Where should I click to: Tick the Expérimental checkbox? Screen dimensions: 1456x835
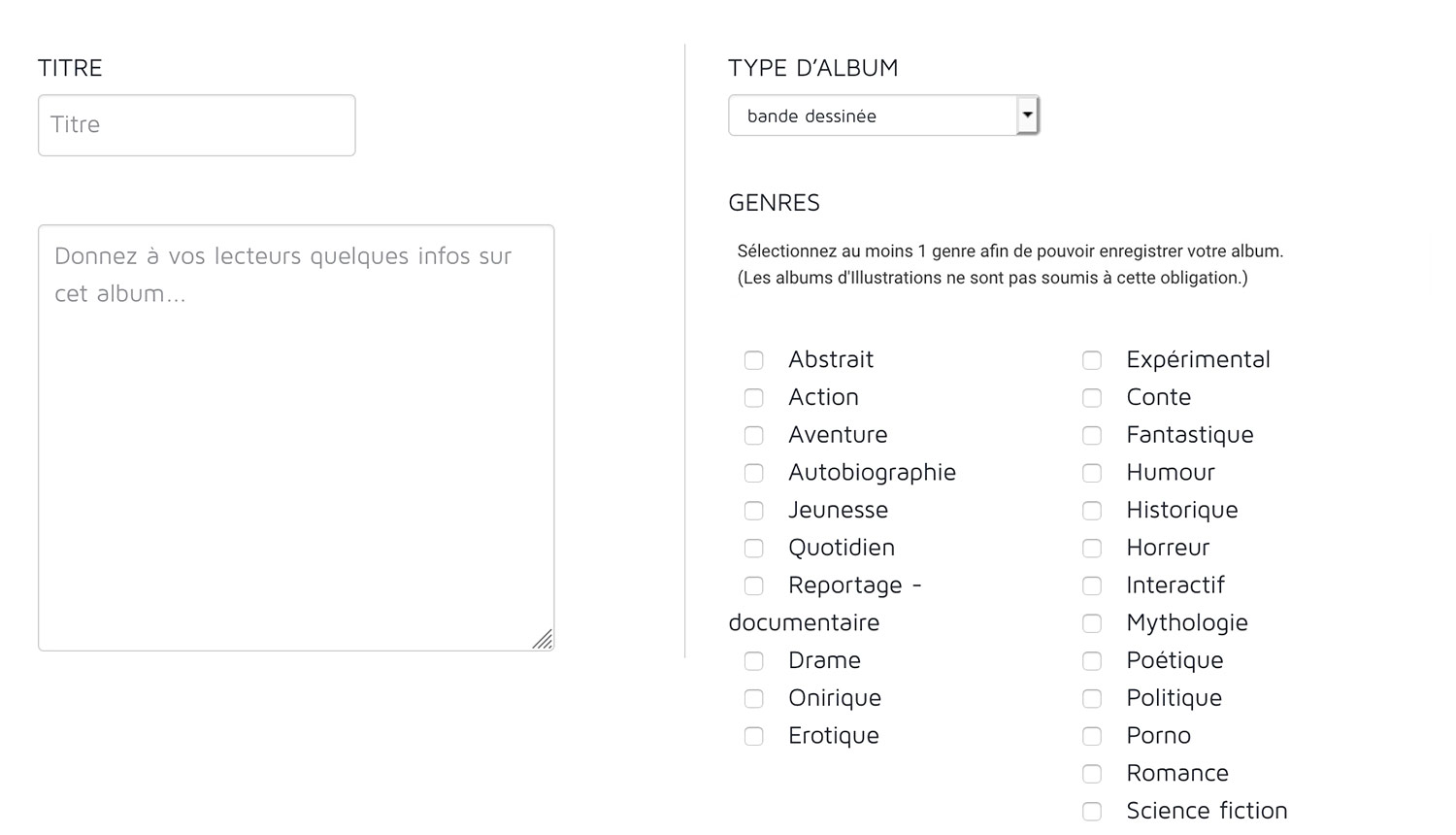pyautogui.click(x=1092, y=360)
